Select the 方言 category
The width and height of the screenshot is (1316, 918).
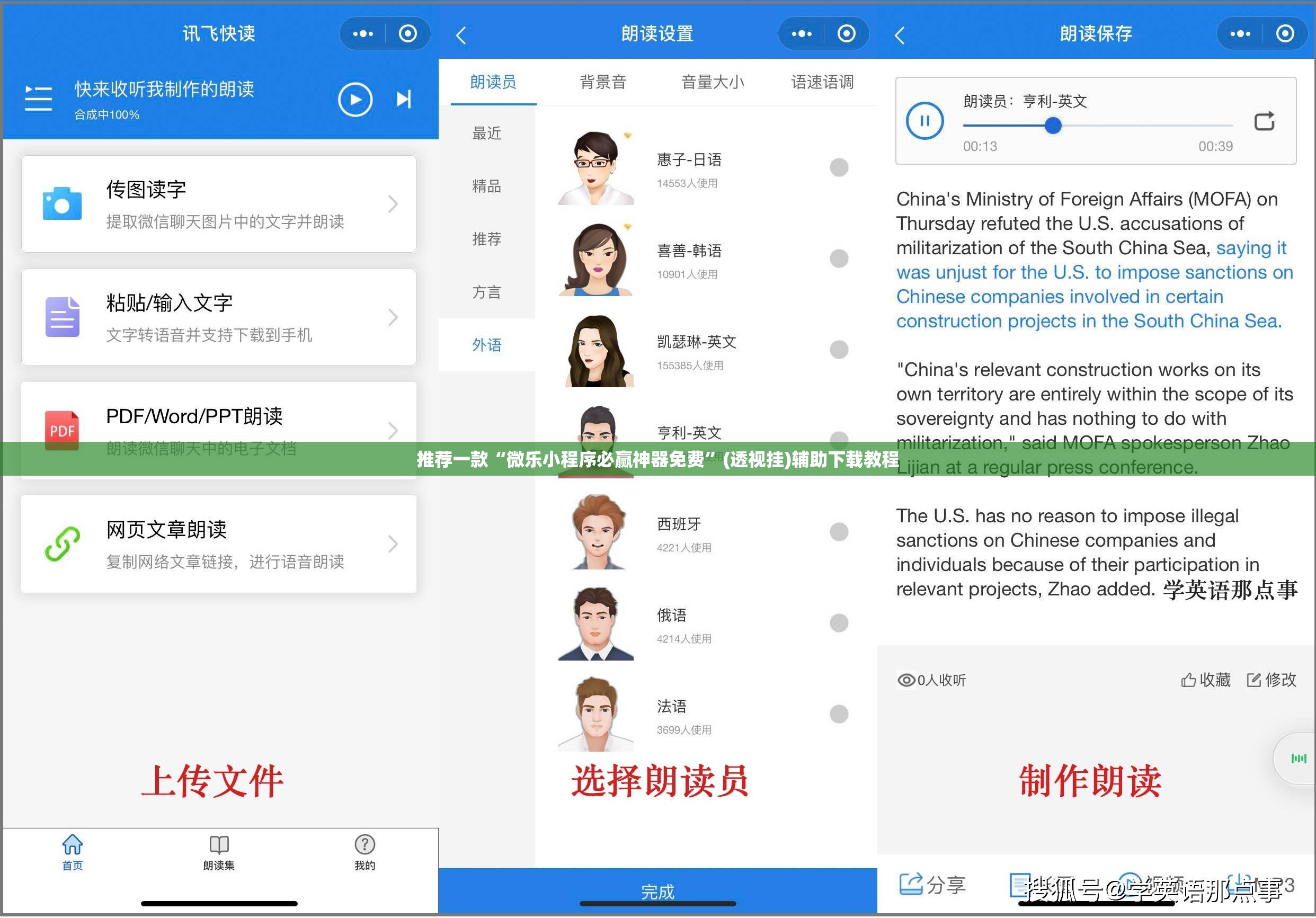487,292
